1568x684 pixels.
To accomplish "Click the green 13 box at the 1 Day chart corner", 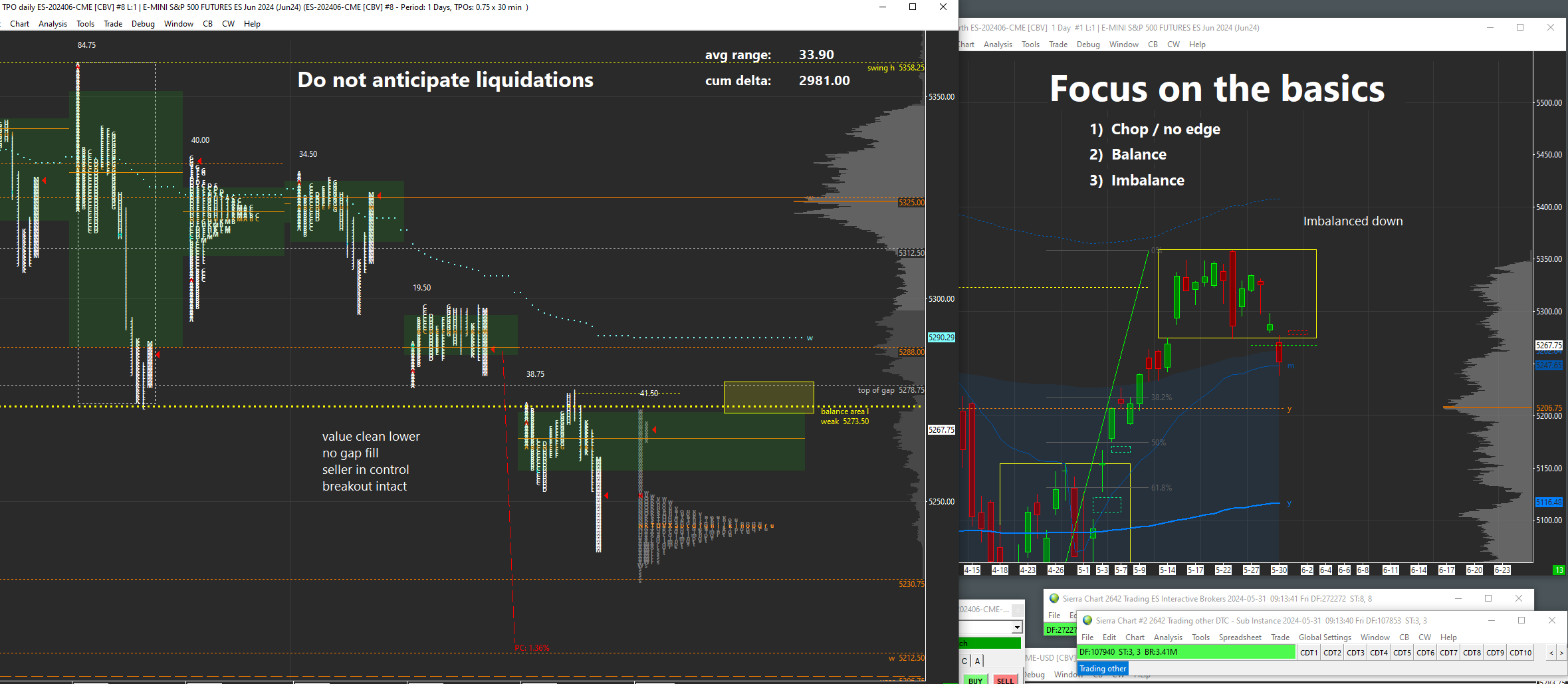I will click(1559, 570).
